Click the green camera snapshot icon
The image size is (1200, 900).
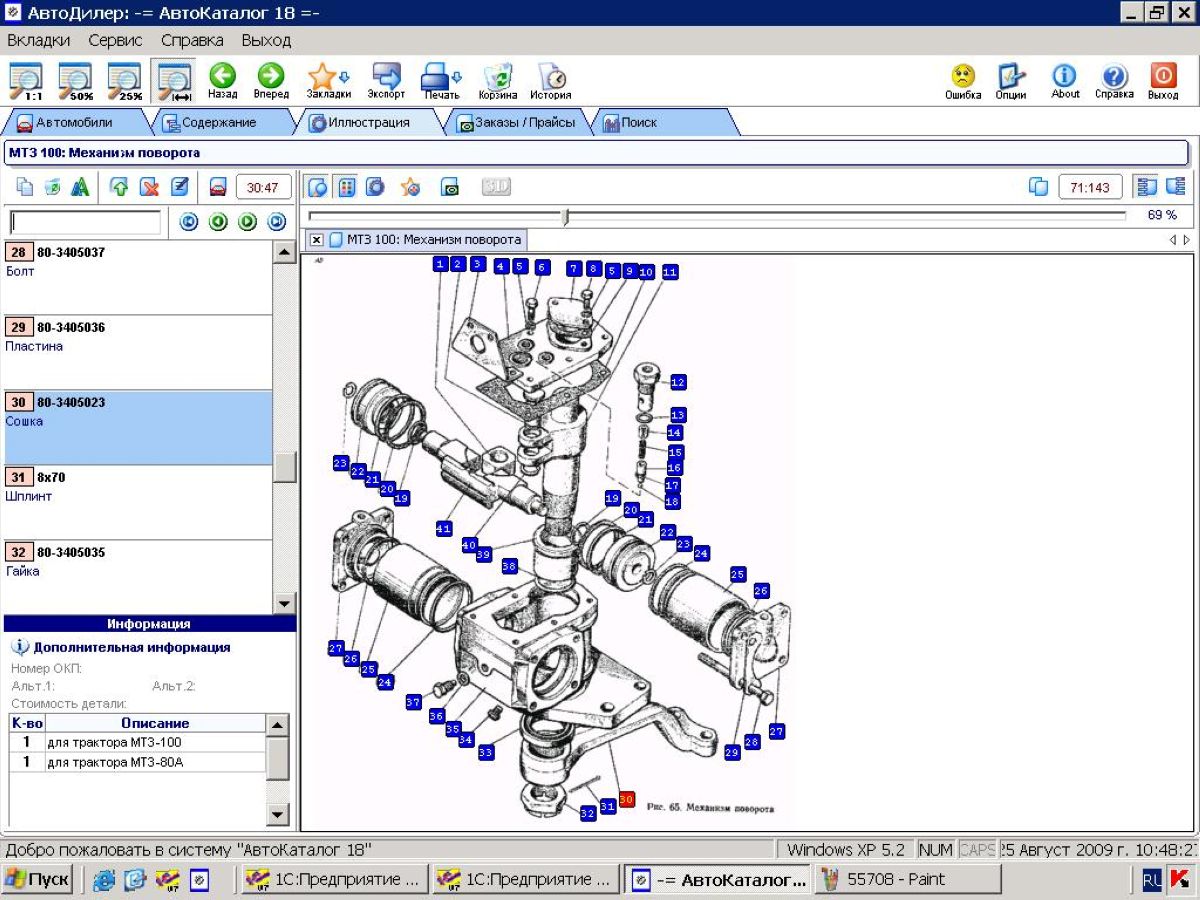tap(450, 187)
